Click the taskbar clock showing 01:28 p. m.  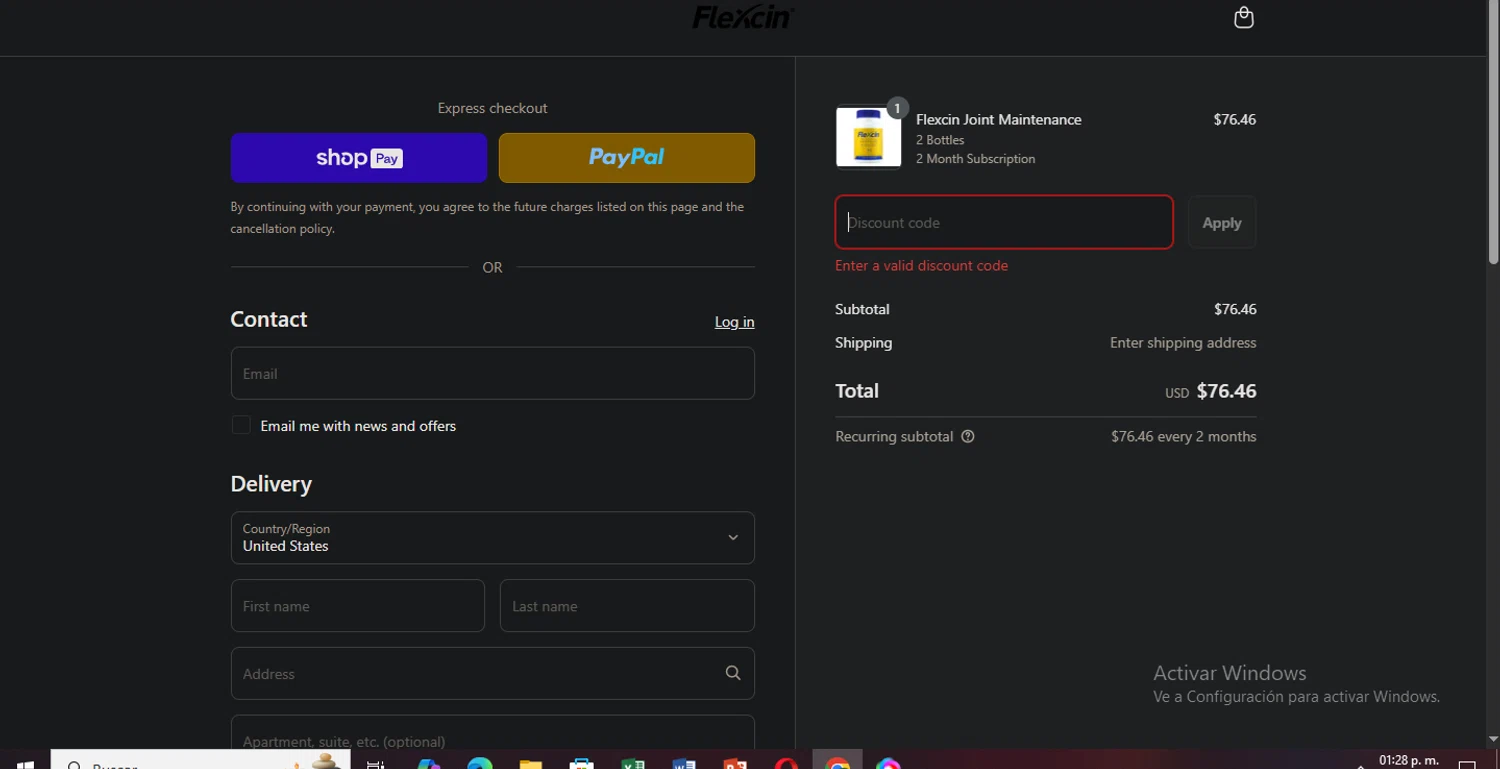point(1408,761)
